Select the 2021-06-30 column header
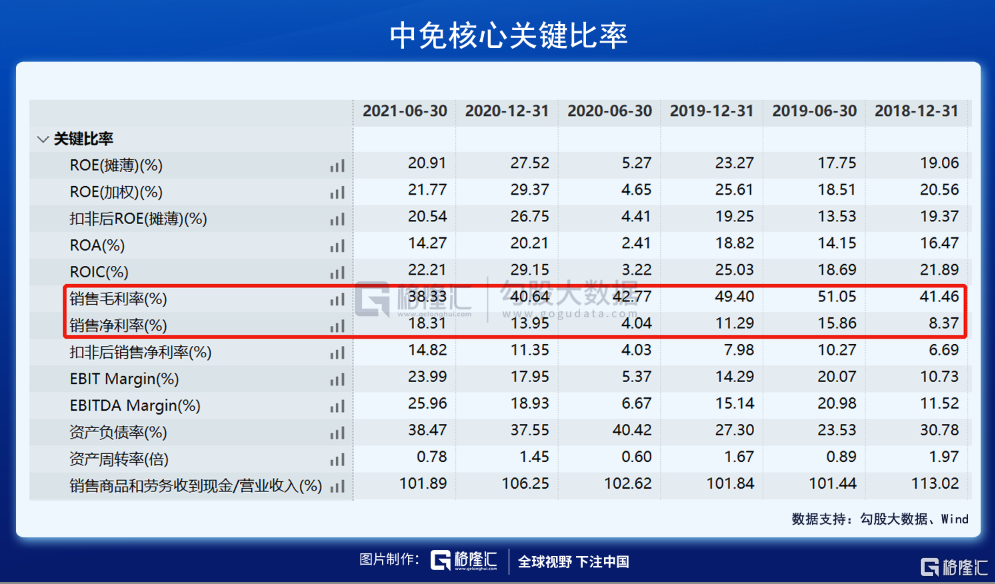The image size is (995, 584). click(x=404, y=111)
